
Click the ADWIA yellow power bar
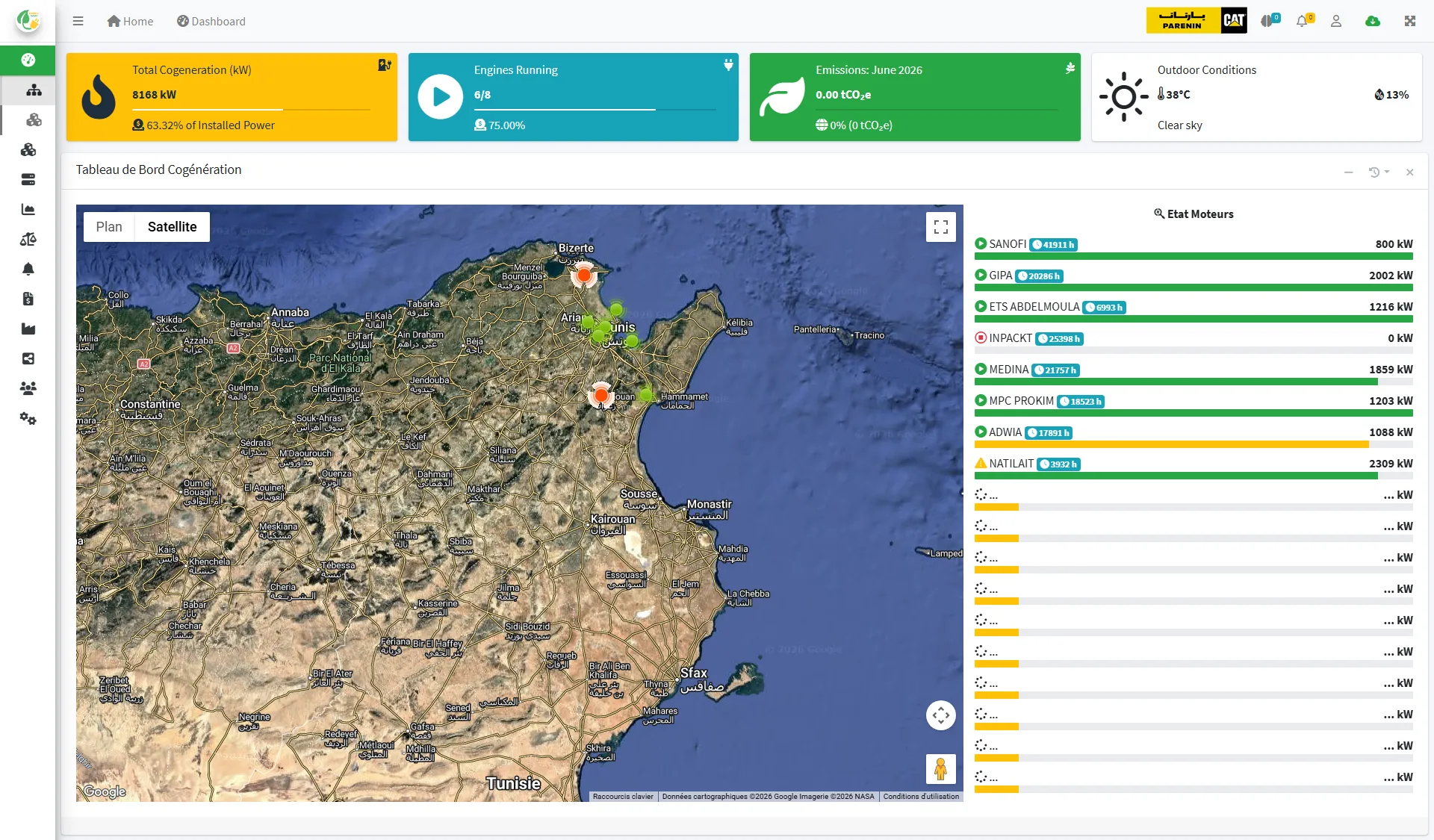pyautogui.click(x=1172, y=444)
